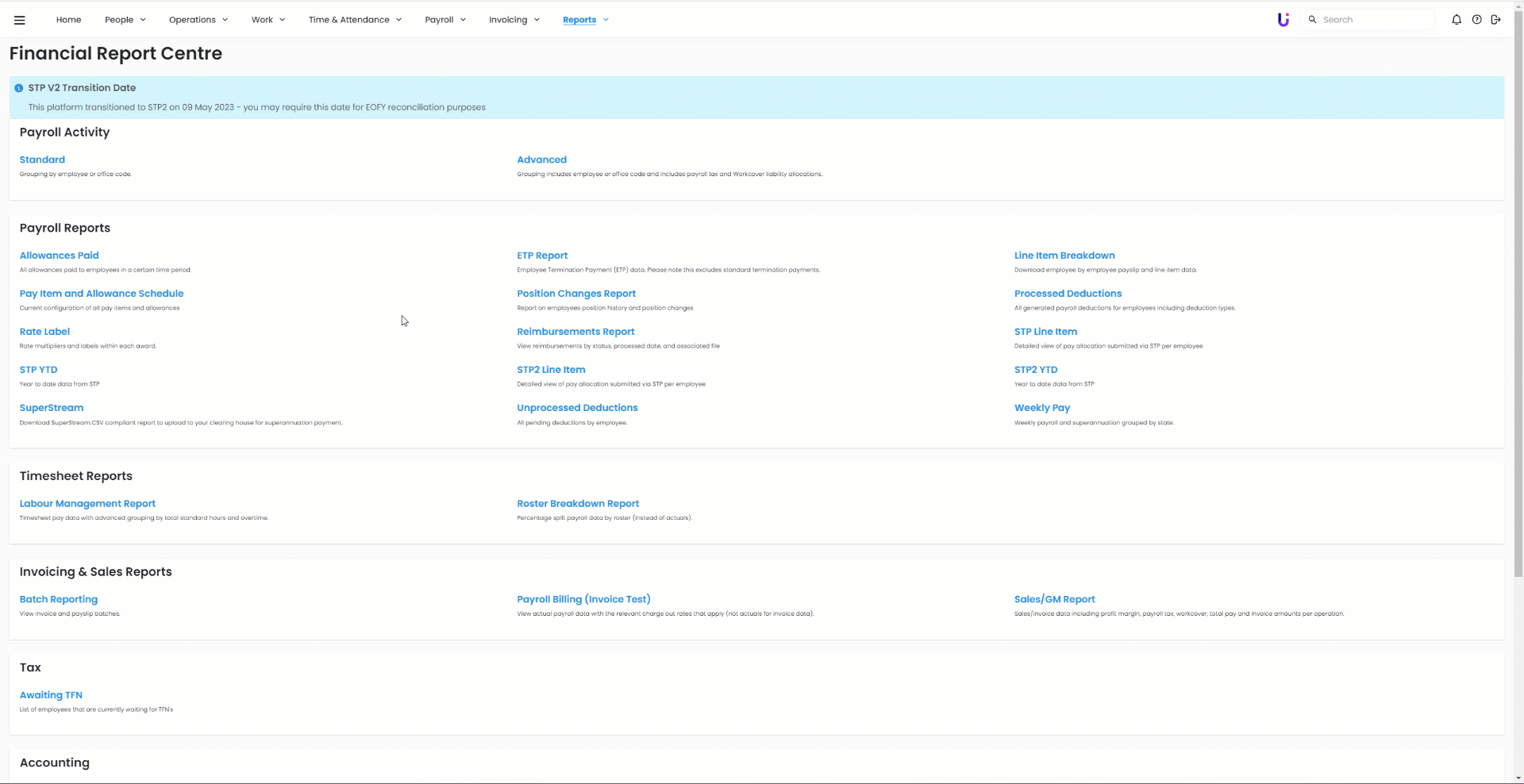This screenshot has height=784, width=1524.
Task: Click the vertical page scrollbar
Action: (1518, 317)
